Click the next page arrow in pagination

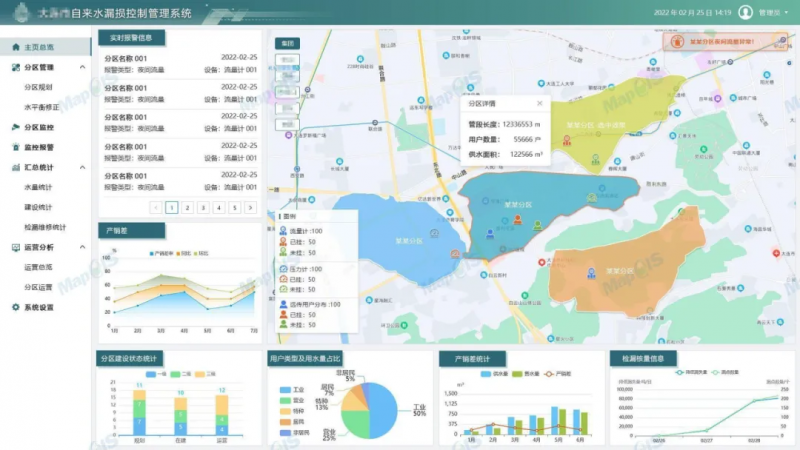pos(251,208)
